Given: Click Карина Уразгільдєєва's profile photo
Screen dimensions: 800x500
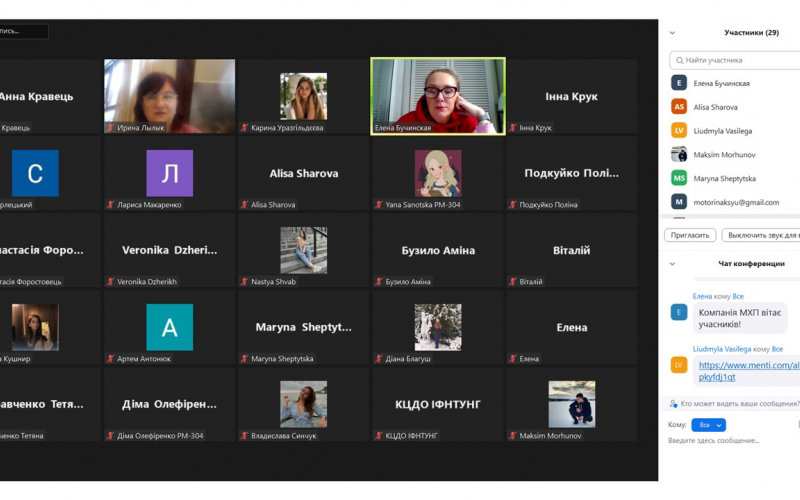Looking at the screenshot, I should tap(304, 96).
